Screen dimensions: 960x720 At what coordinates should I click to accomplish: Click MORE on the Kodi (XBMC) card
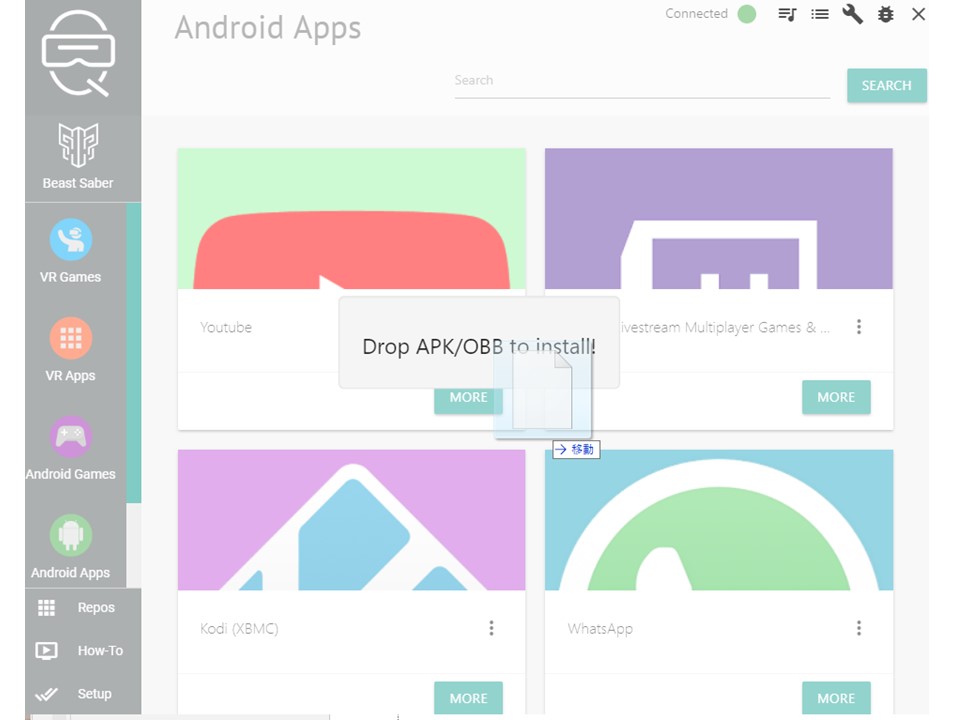(468, 699)
